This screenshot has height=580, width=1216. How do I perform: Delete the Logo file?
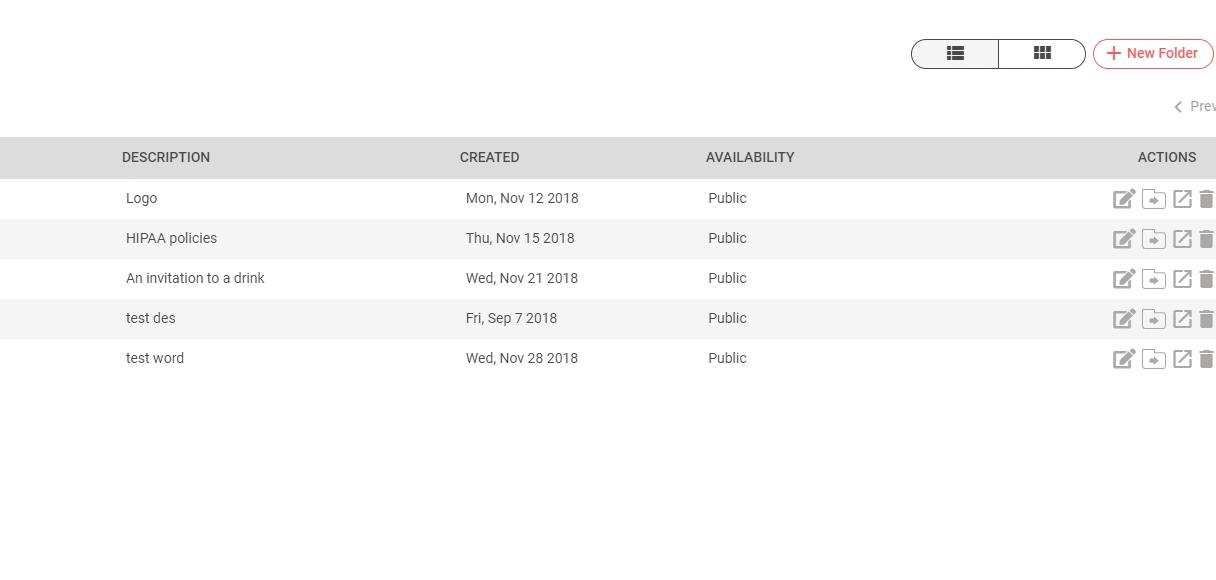click(x=1206, y=199)
